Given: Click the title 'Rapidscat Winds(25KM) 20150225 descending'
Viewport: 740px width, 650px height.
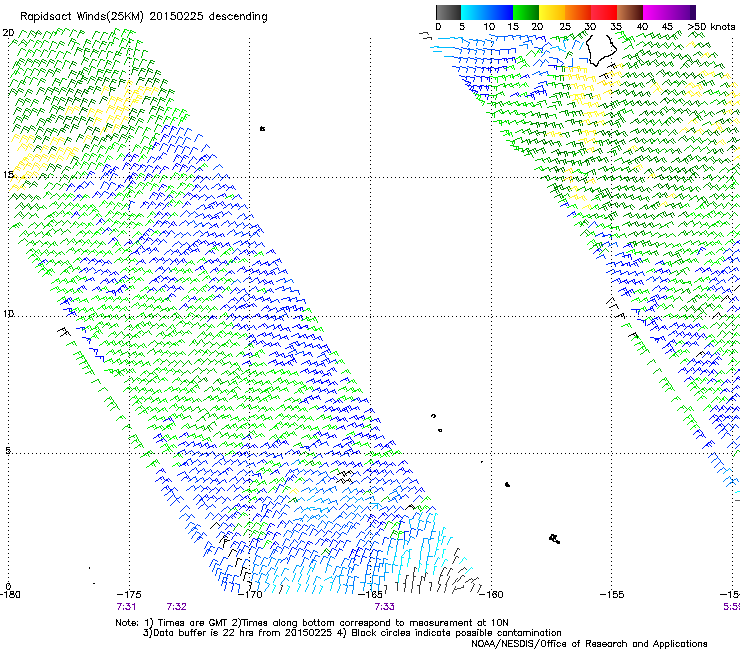Looking at the screenshot, I should click(x=143, y=17).
